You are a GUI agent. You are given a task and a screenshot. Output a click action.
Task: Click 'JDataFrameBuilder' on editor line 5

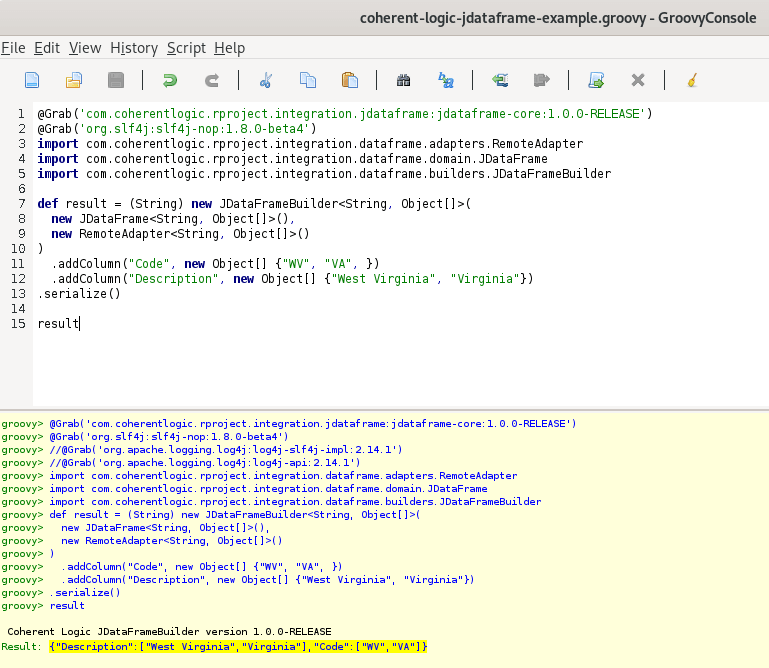click(552, 174)
